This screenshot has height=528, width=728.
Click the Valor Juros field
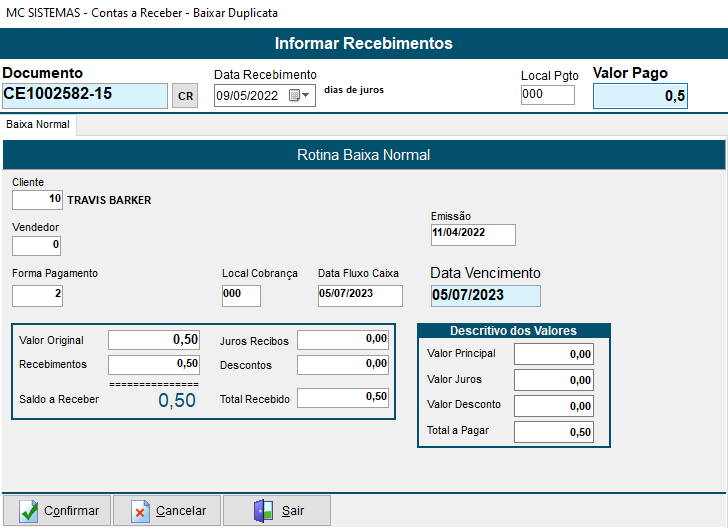553,380
